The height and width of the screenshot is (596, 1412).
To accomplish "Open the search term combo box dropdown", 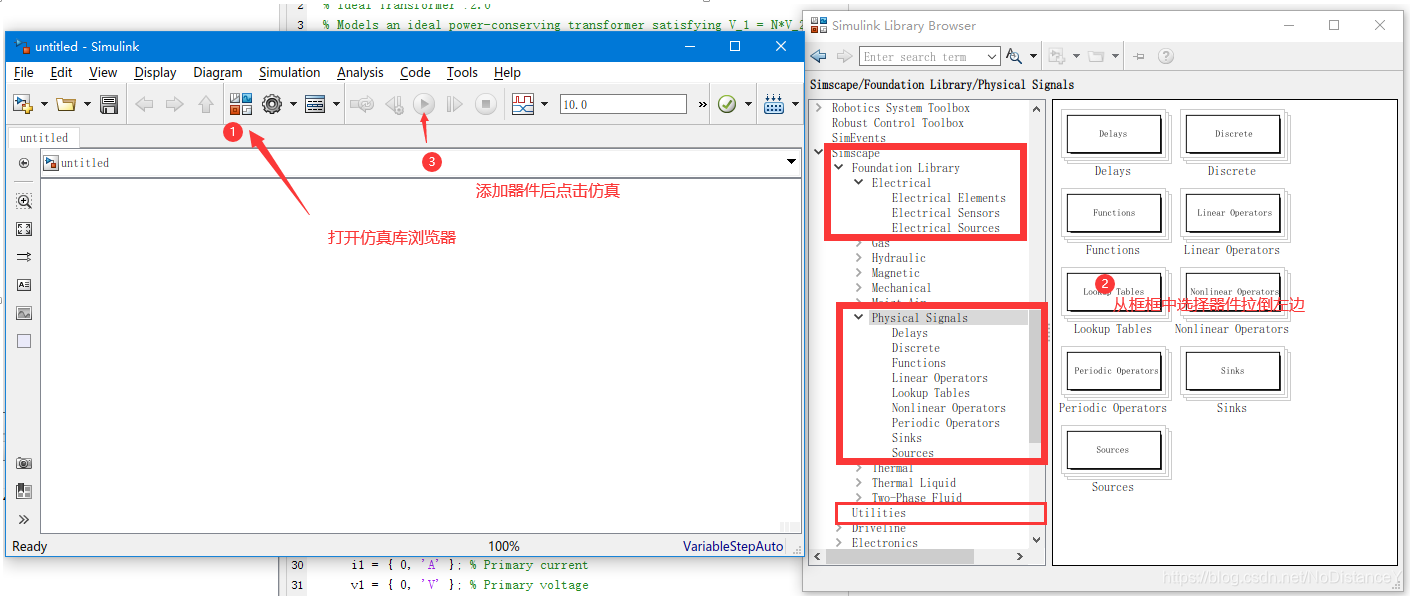I will [992, 57].
